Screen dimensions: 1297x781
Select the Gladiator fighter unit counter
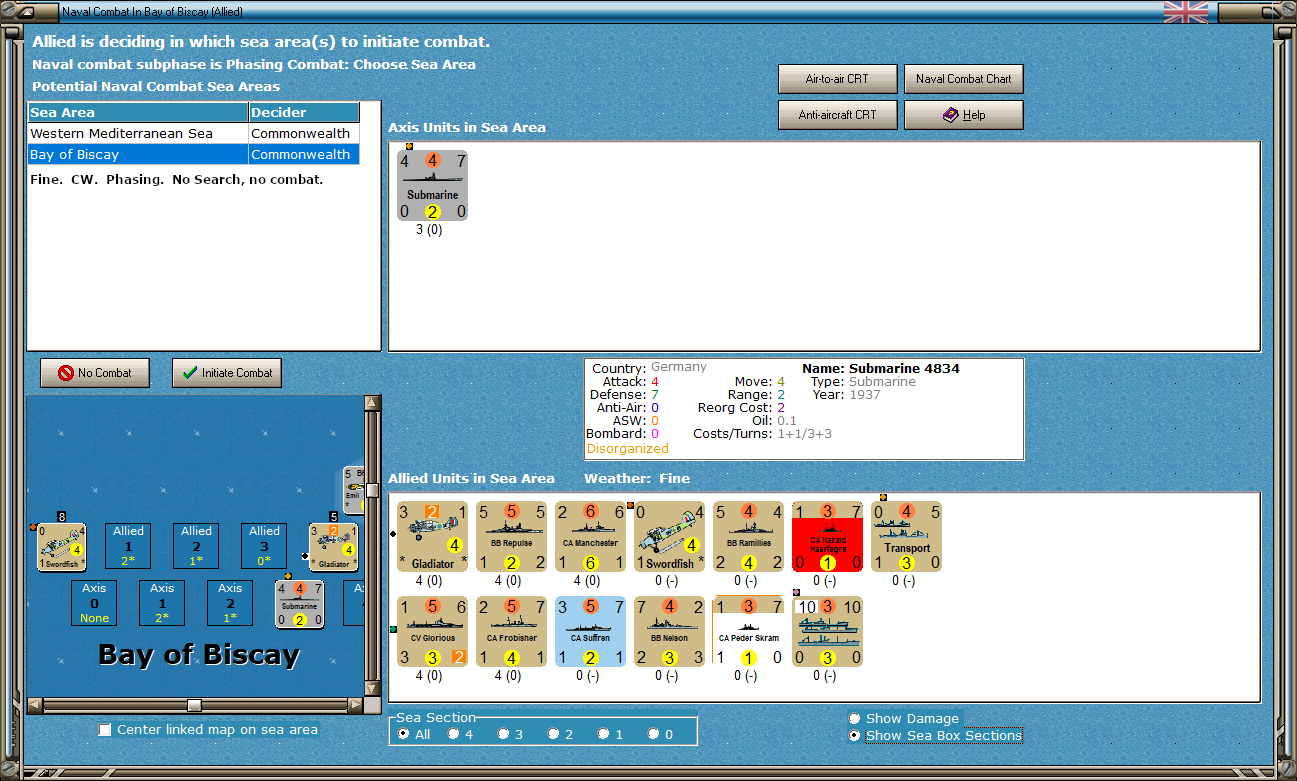(433, 536)
